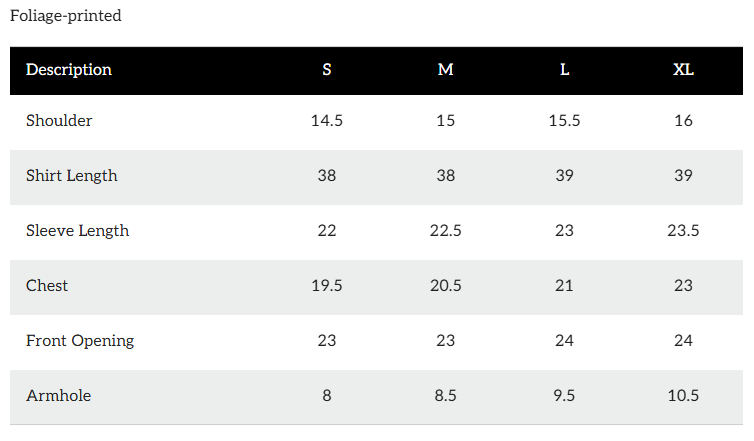Click the Chest value 19.5 for S
The height and width of the screenshot is (441, 754).
327,286
